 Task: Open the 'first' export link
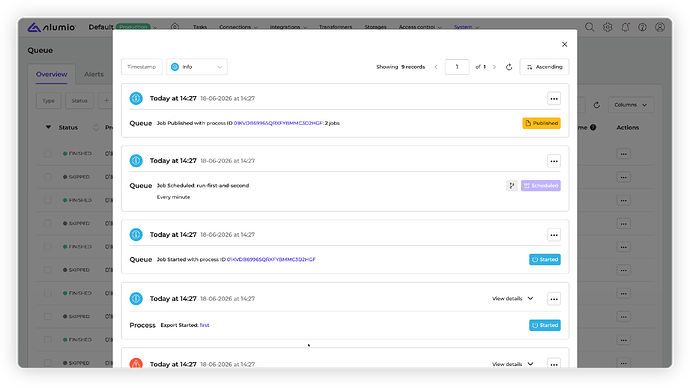[x=204, y=325]
